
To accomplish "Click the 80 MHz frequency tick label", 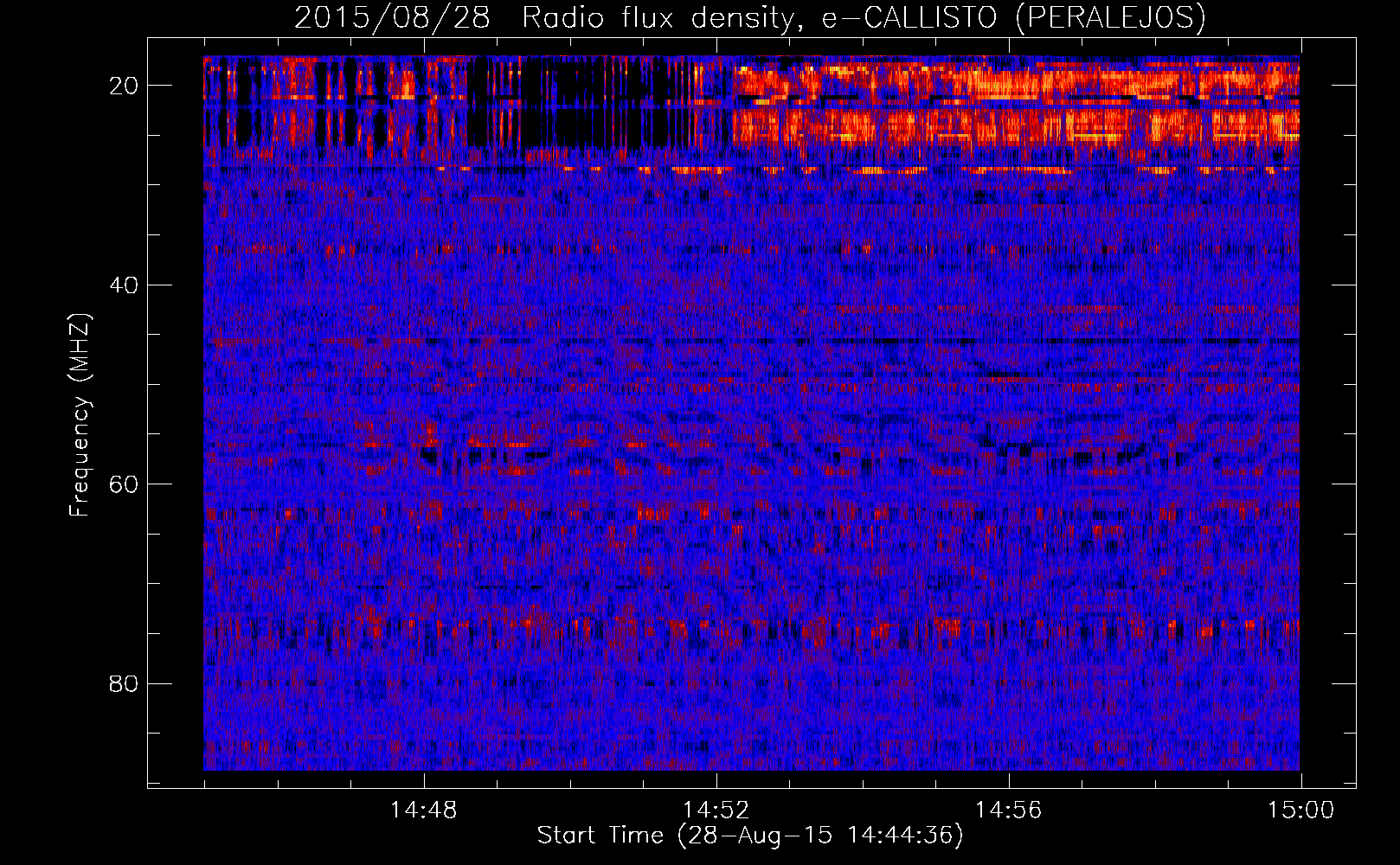I will click(x=125, y=683).
